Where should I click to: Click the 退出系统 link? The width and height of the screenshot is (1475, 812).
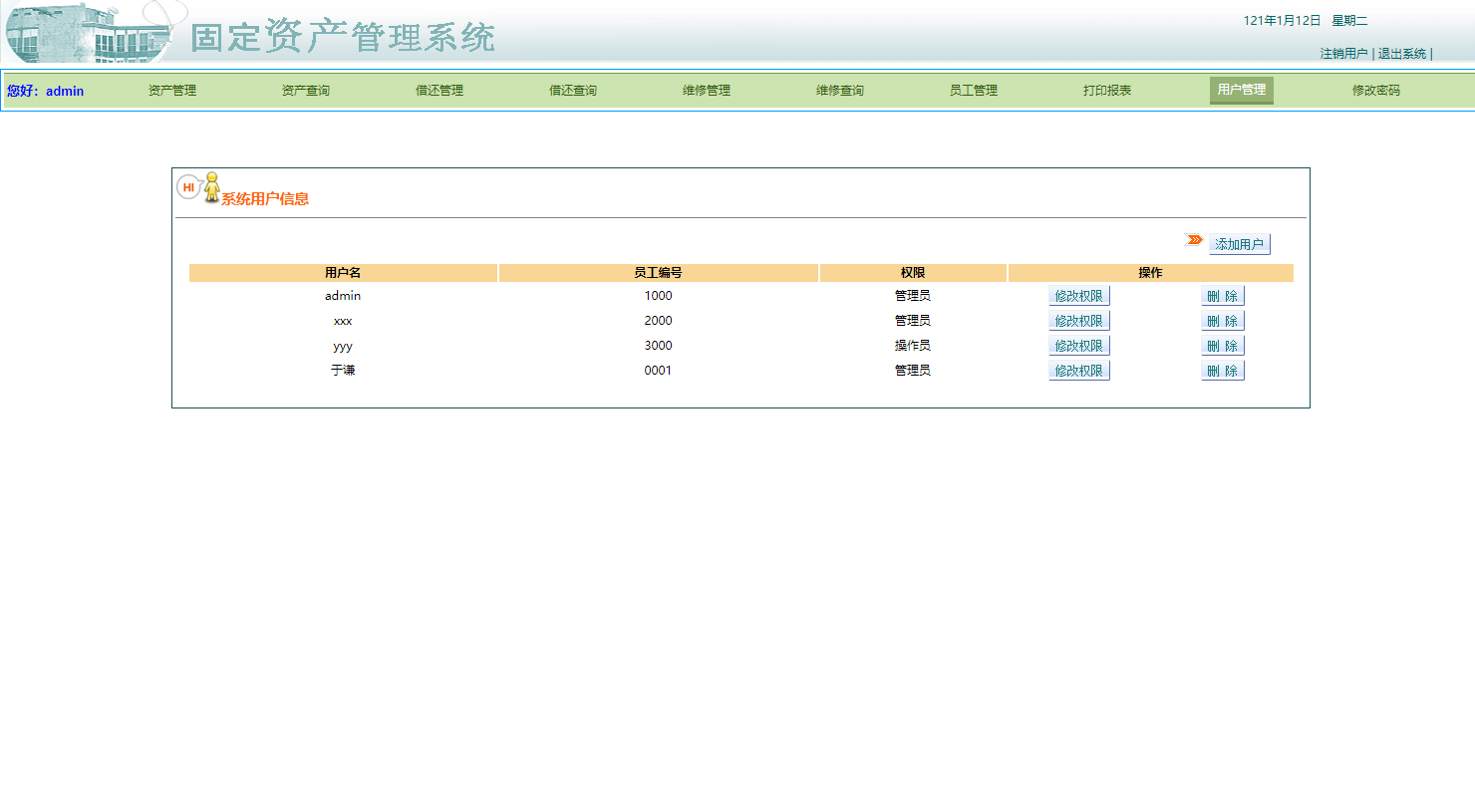1402,55
